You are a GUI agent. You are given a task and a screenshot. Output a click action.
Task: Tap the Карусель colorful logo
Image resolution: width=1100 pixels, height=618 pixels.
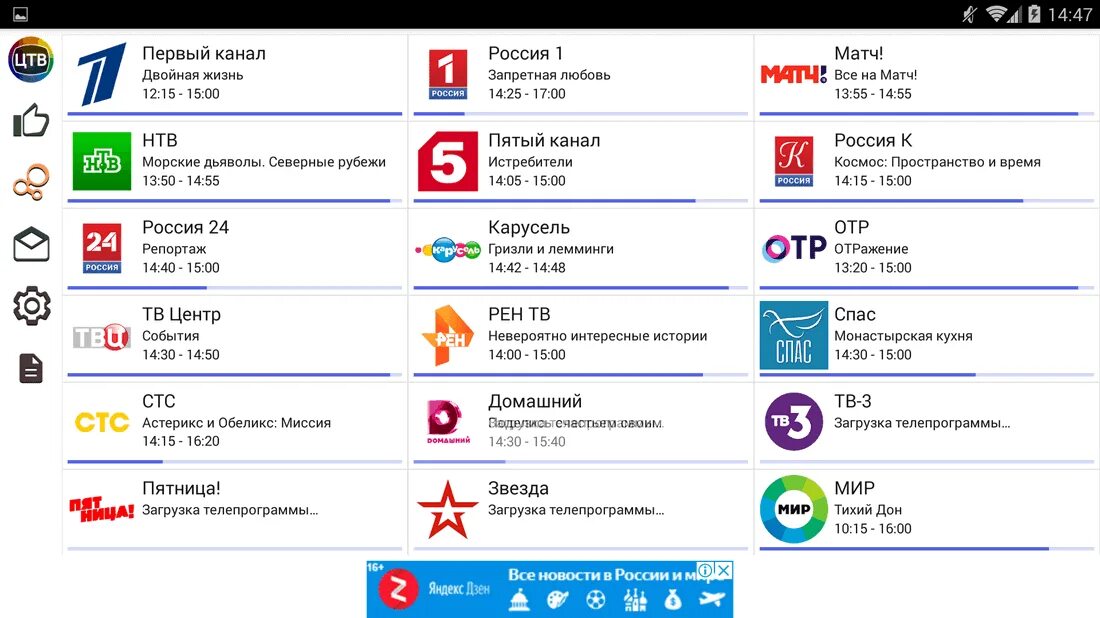(x=448, y=249)
